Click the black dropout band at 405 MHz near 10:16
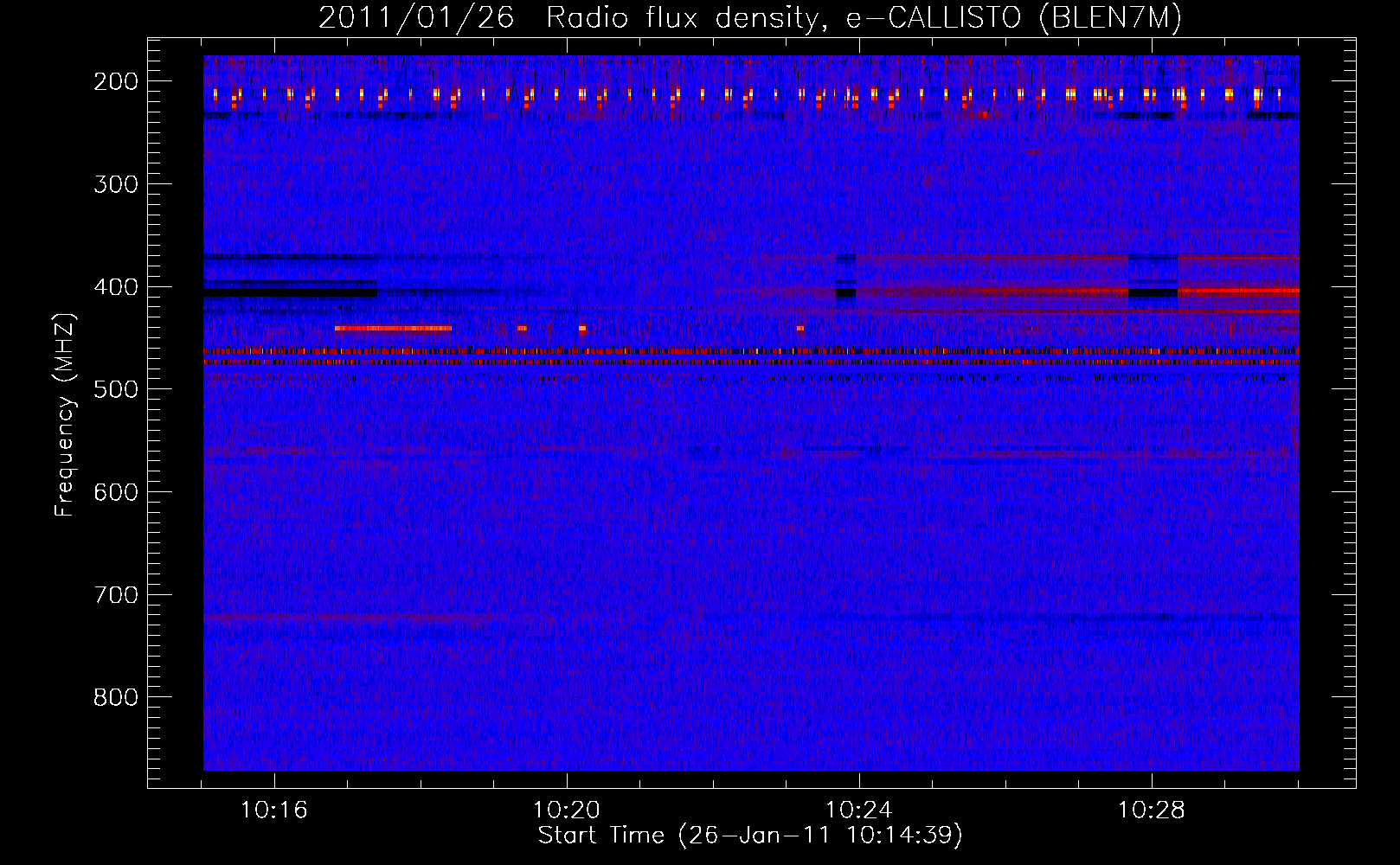The width and height of the screenshot is (1400, 865). (290, 293)
